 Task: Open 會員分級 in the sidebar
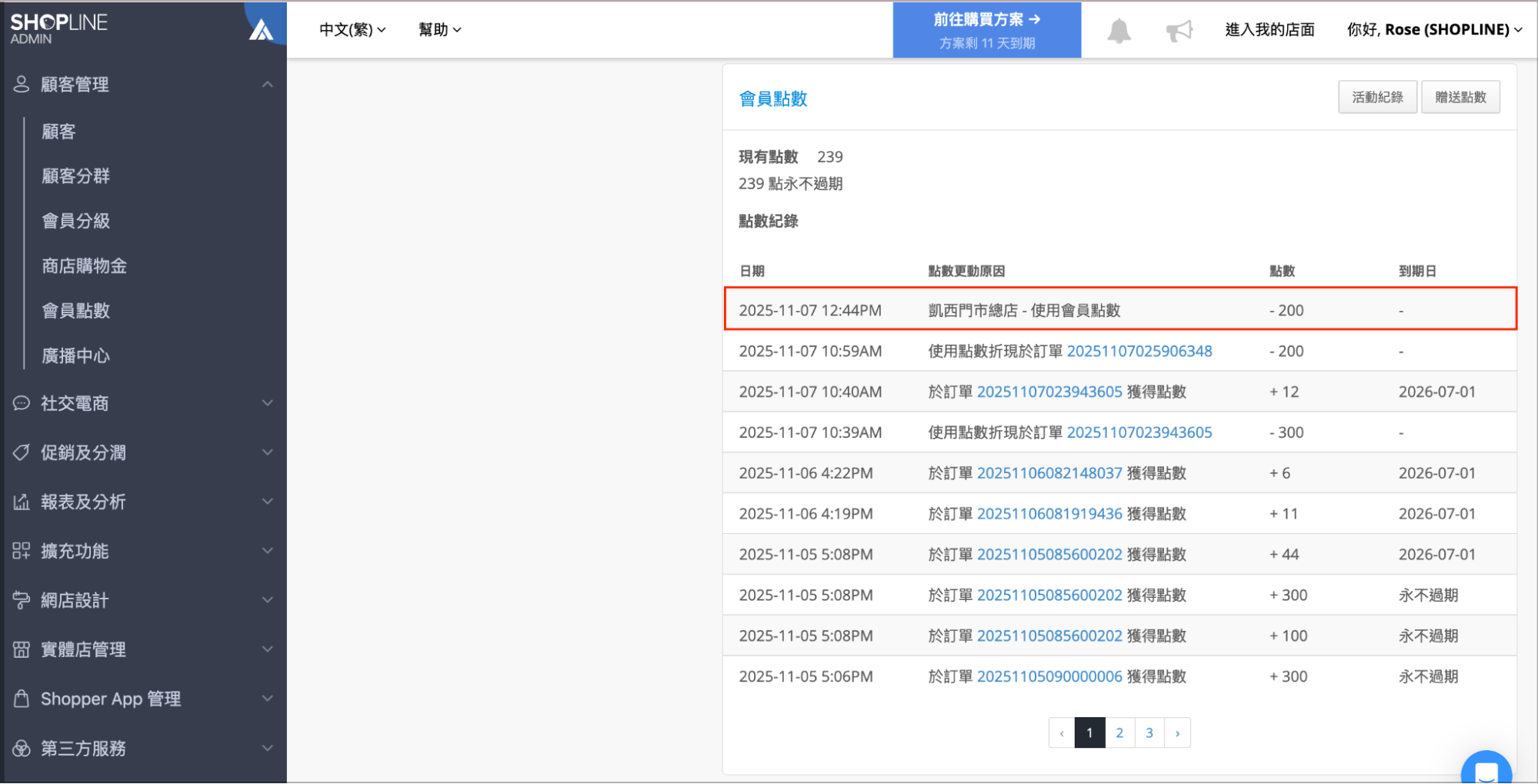tap(75, 221)
